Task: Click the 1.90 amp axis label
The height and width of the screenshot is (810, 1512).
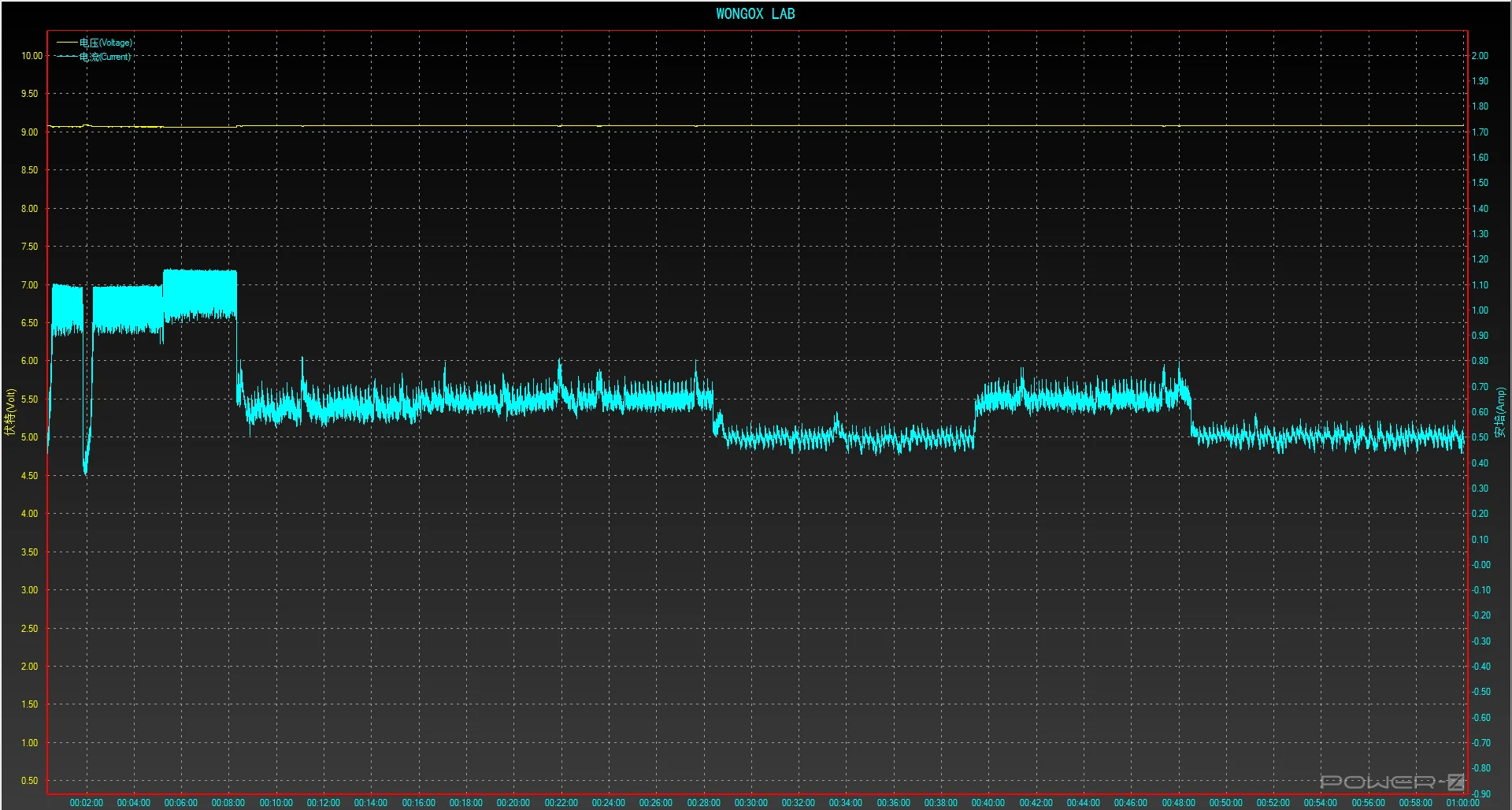Action: tap(1480, 81)
